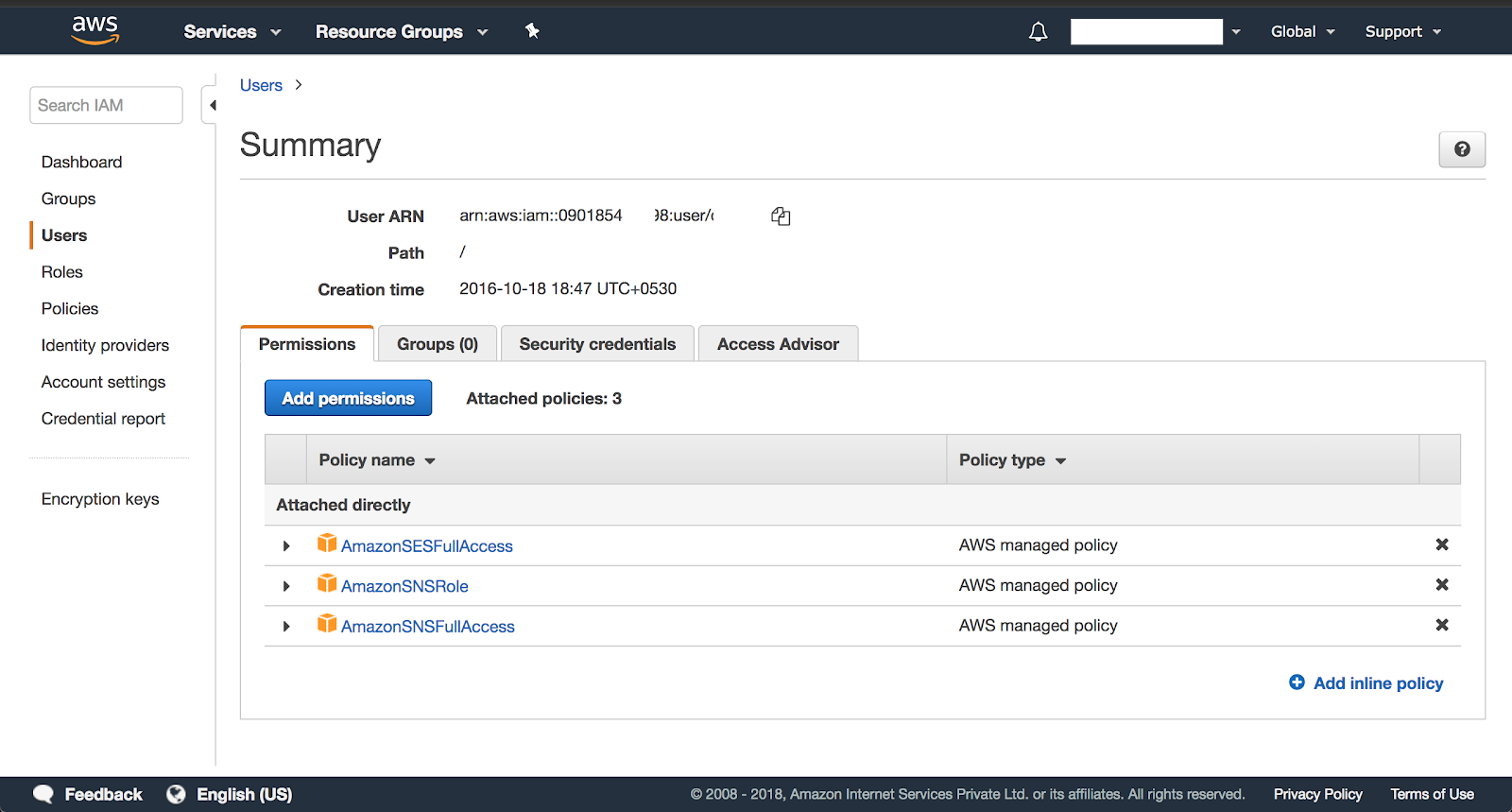Click the Feedback speech bubble icon
This screenshot has height=812, width=1512.
43,794
